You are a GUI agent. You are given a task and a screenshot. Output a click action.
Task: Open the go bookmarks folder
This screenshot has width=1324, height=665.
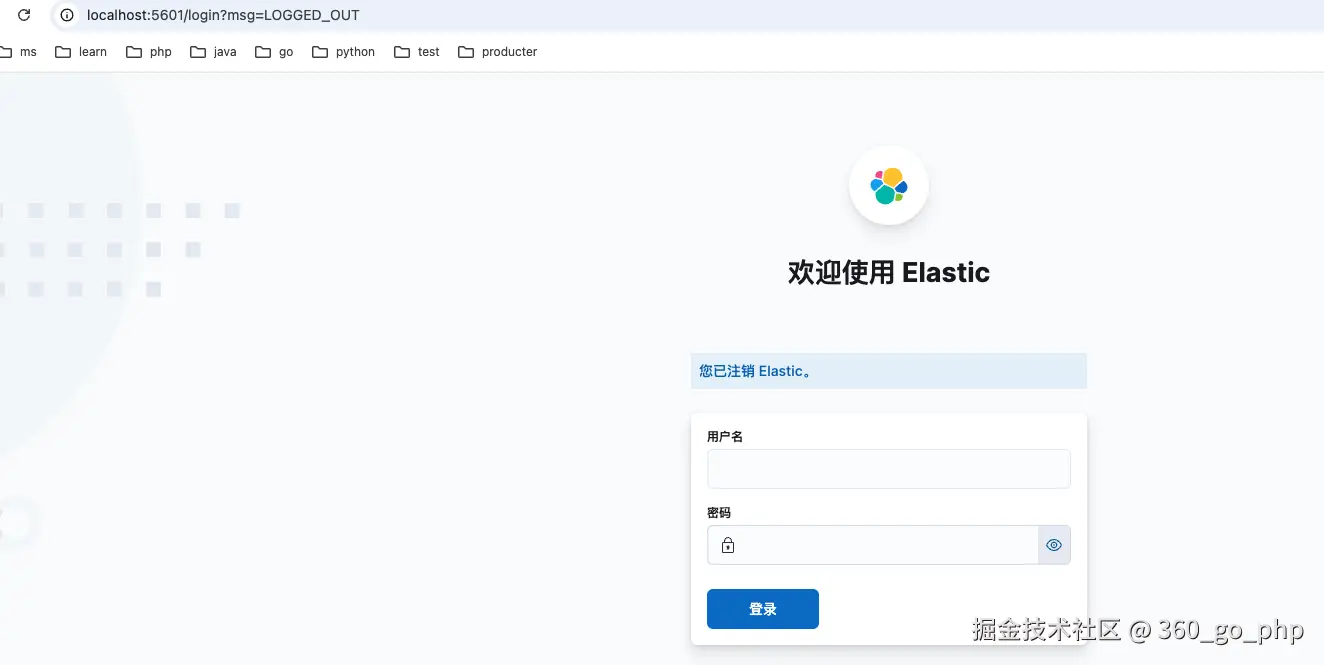pos(274,52)
